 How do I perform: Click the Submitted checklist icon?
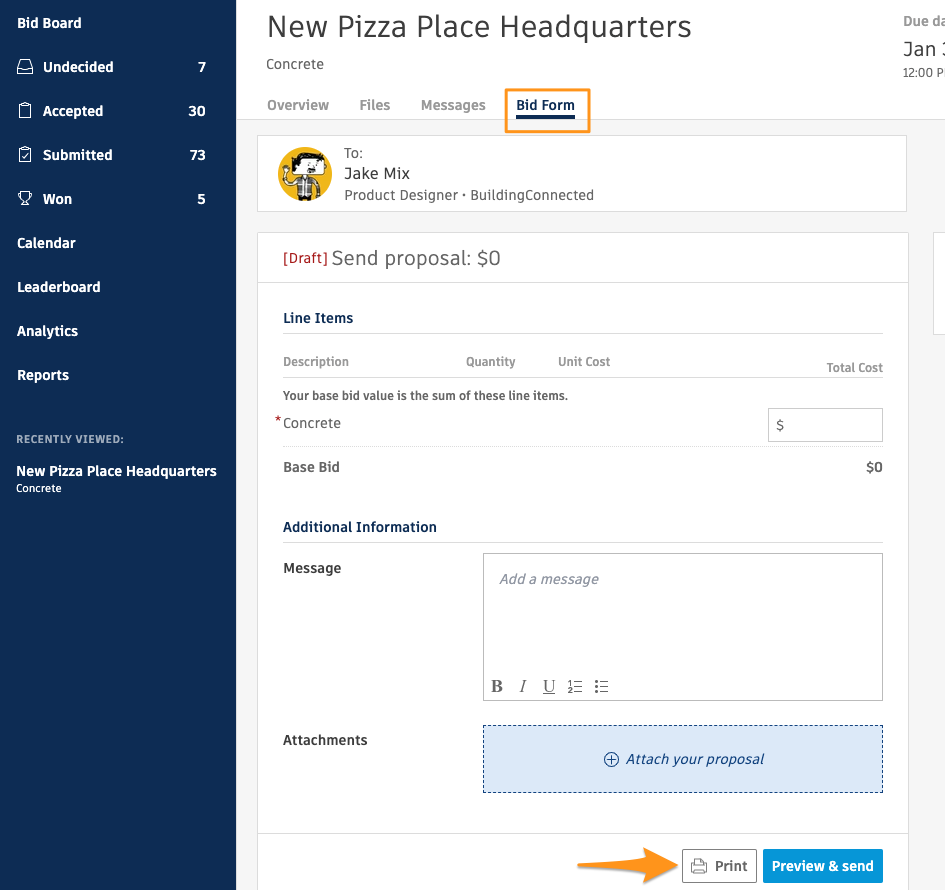[x=25, y=155]
